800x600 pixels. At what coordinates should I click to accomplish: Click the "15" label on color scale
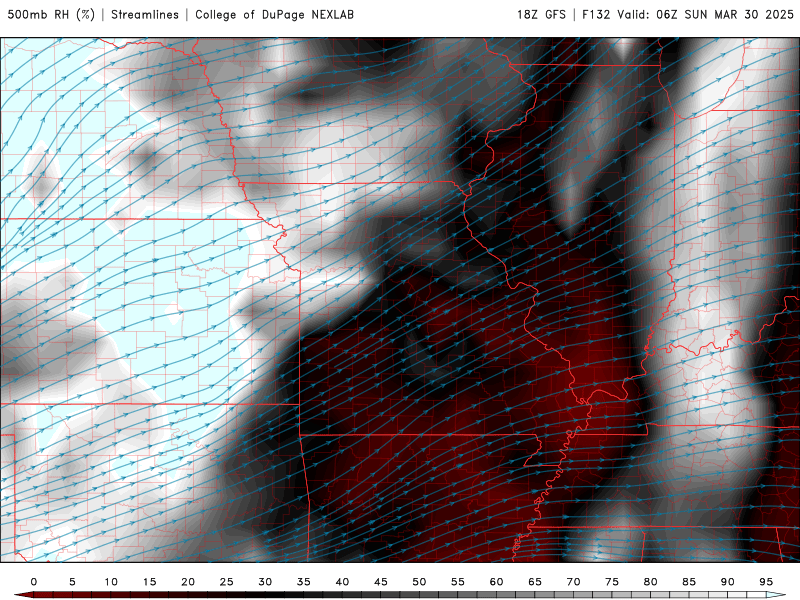pos(149,582)
